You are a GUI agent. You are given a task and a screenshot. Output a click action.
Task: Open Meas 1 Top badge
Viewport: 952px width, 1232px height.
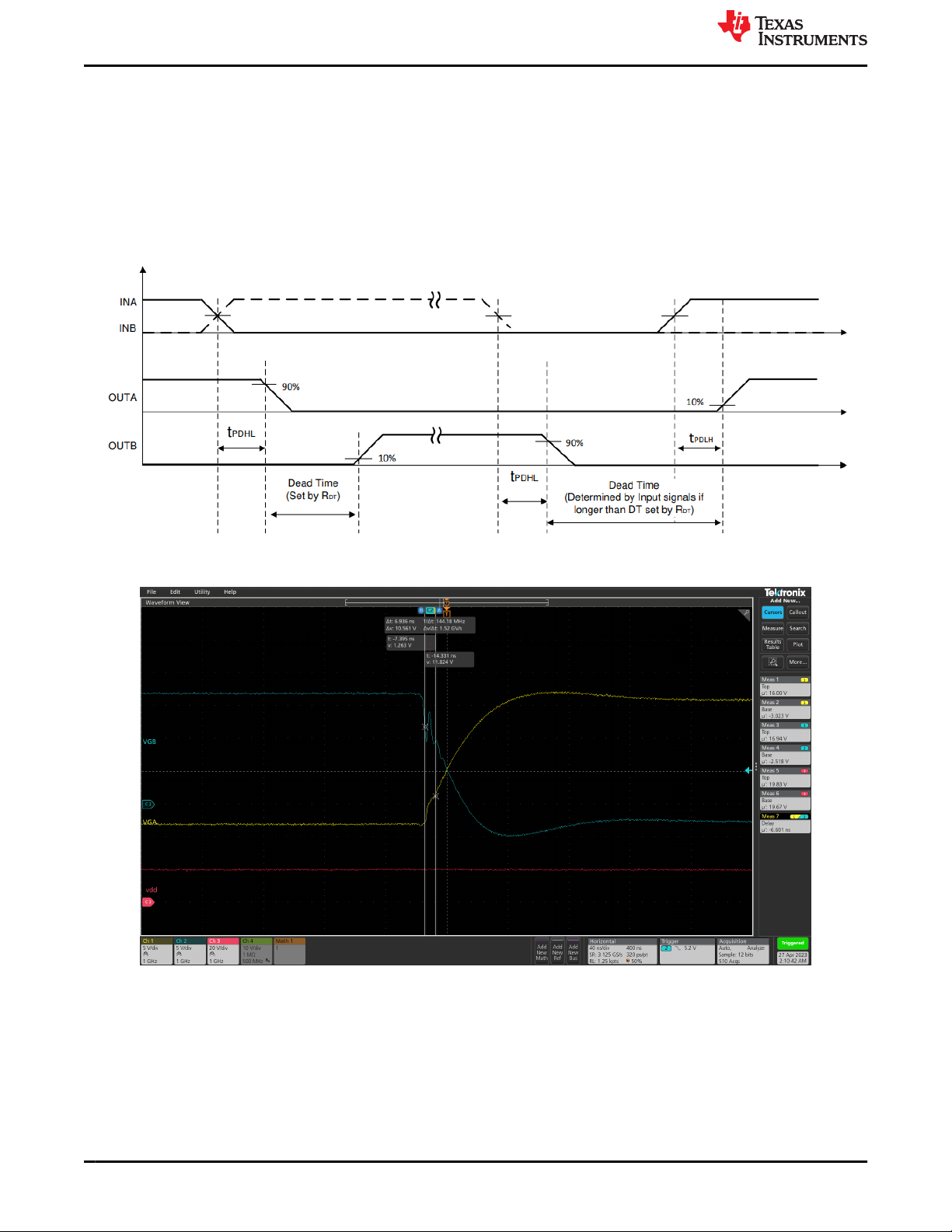pyautogui.click(x=785, y=686)
